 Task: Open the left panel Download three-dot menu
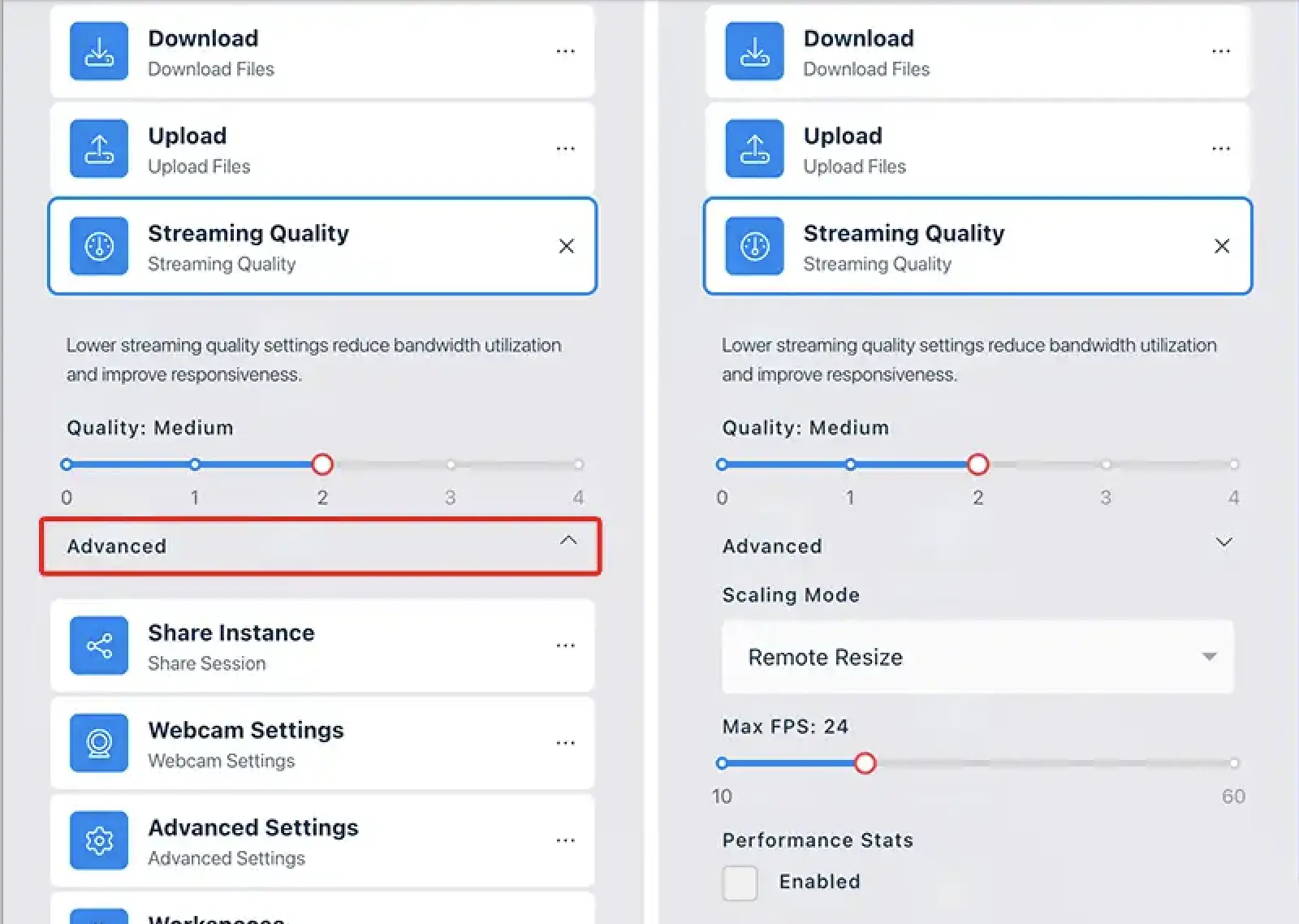tap(566, 52)
